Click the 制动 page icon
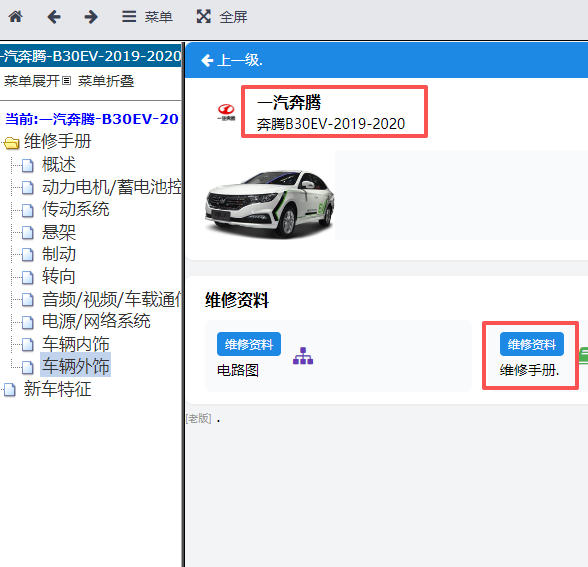 click(x=27, y=255)
